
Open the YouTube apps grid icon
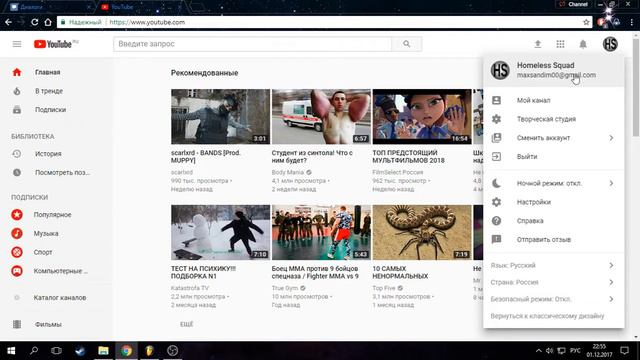click(x=560, y=44)
